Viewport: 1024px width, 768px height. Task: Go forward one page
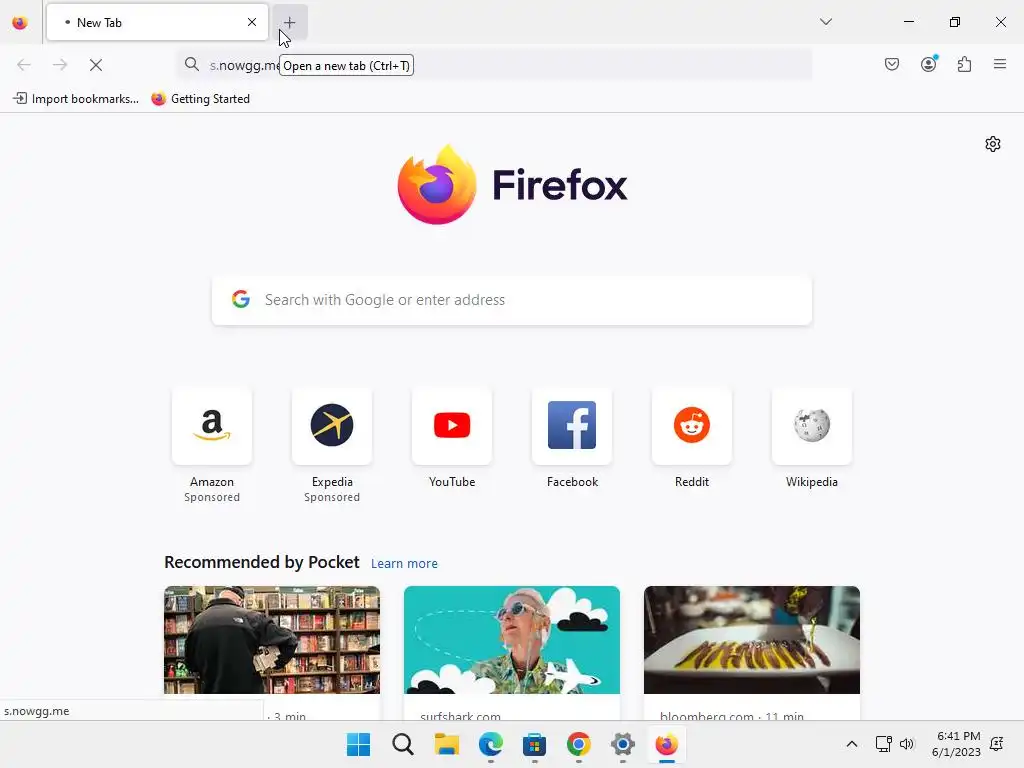(60, 65)
